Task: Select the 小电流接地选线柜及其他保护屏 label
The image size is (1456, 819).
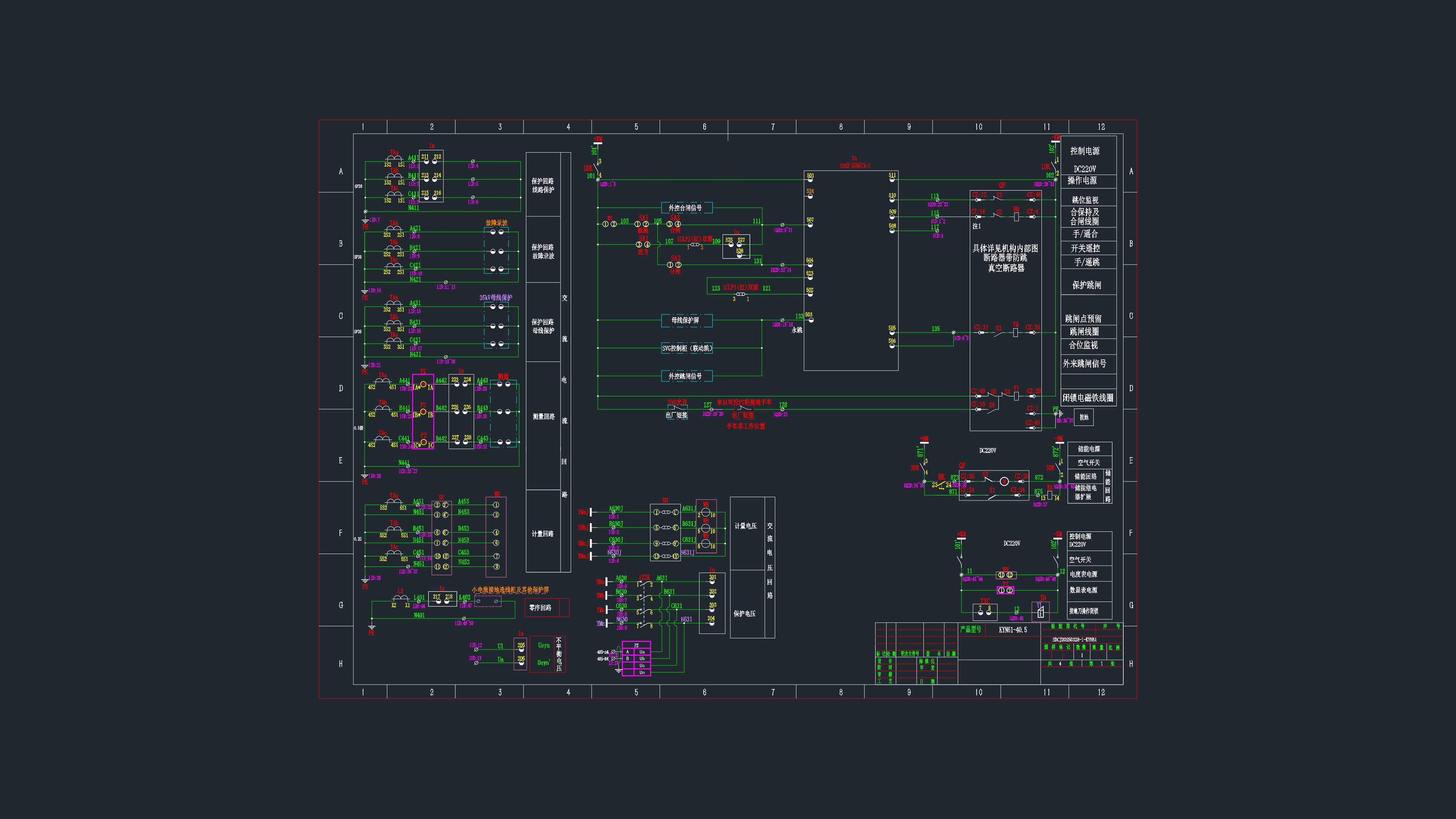Action: coord(510,590)
